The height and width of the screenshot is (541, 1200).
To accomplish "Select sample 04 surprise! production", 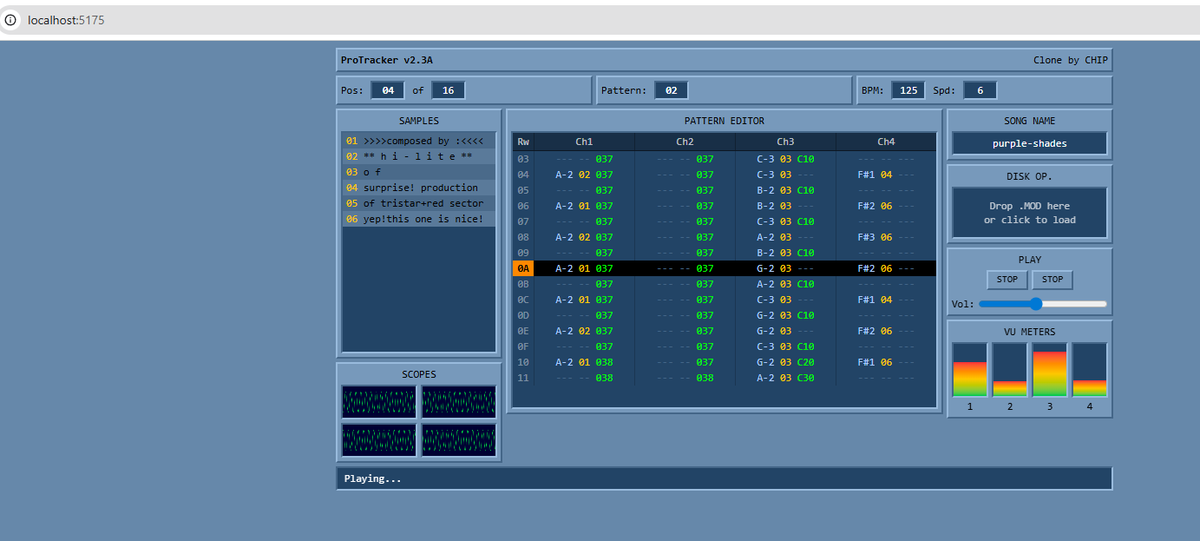I will click(x=418, y=187).
